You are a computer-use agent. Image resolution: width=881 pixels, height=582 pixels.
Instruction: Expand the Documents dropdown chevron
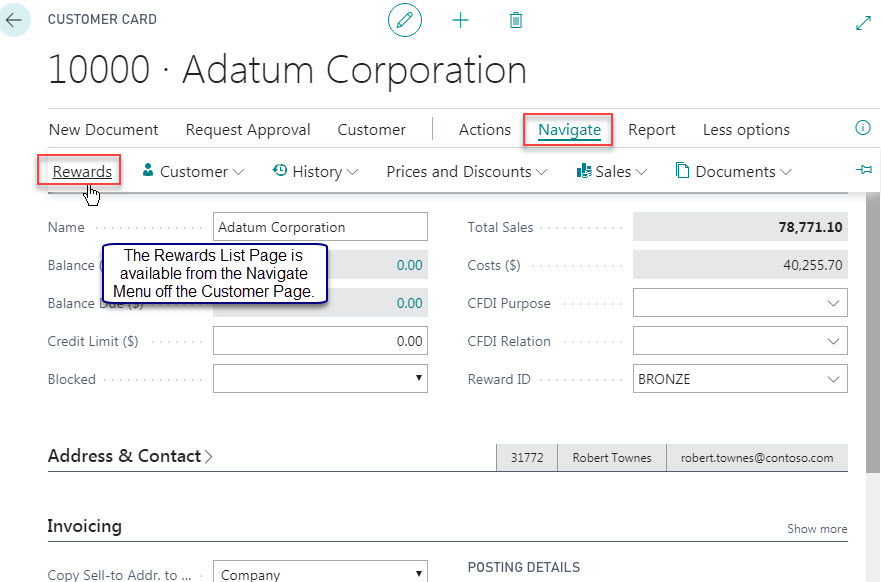pyautogui.click(x=785, y=172)
